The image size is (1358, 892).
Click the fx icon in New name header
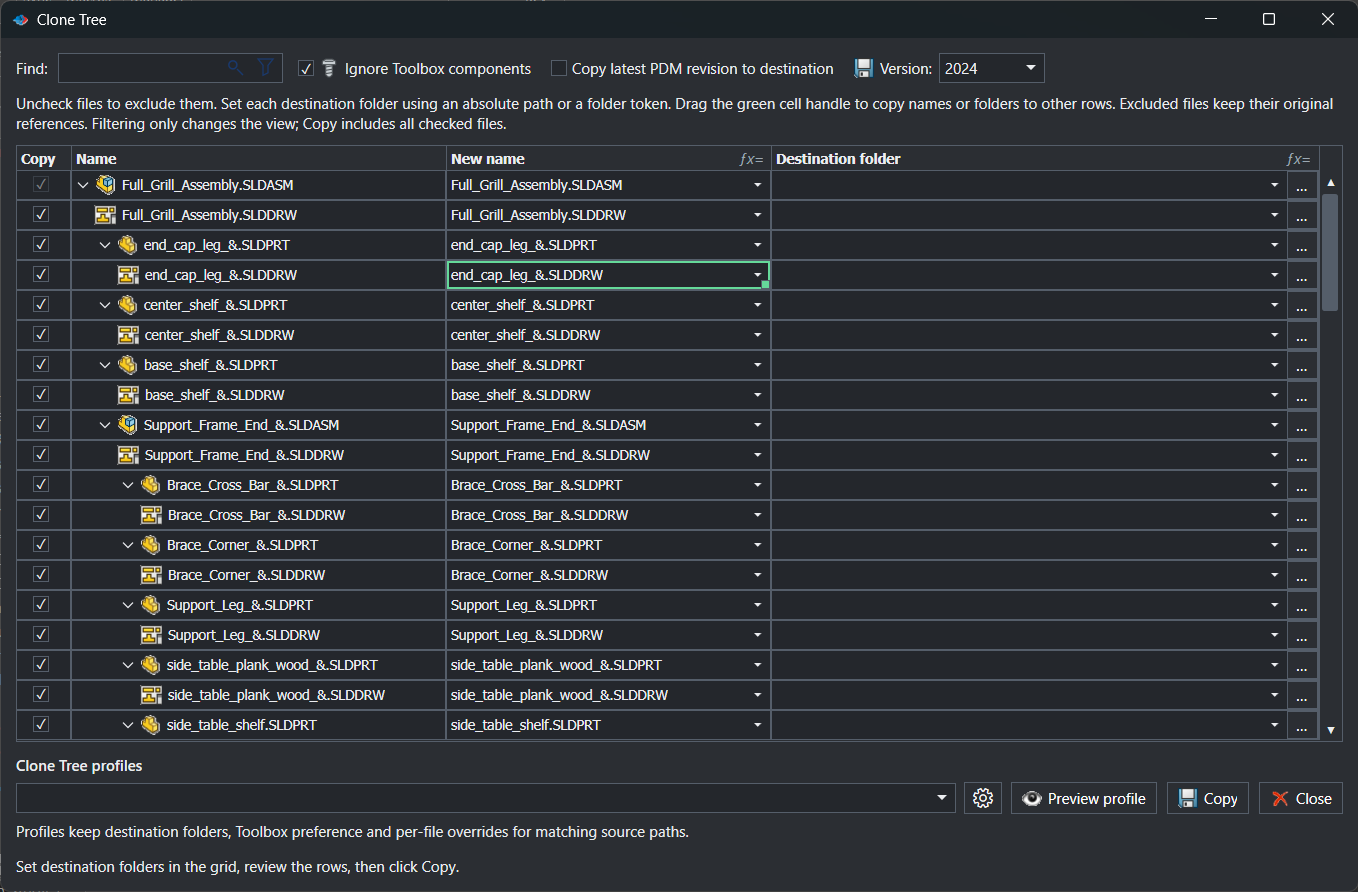751,159
